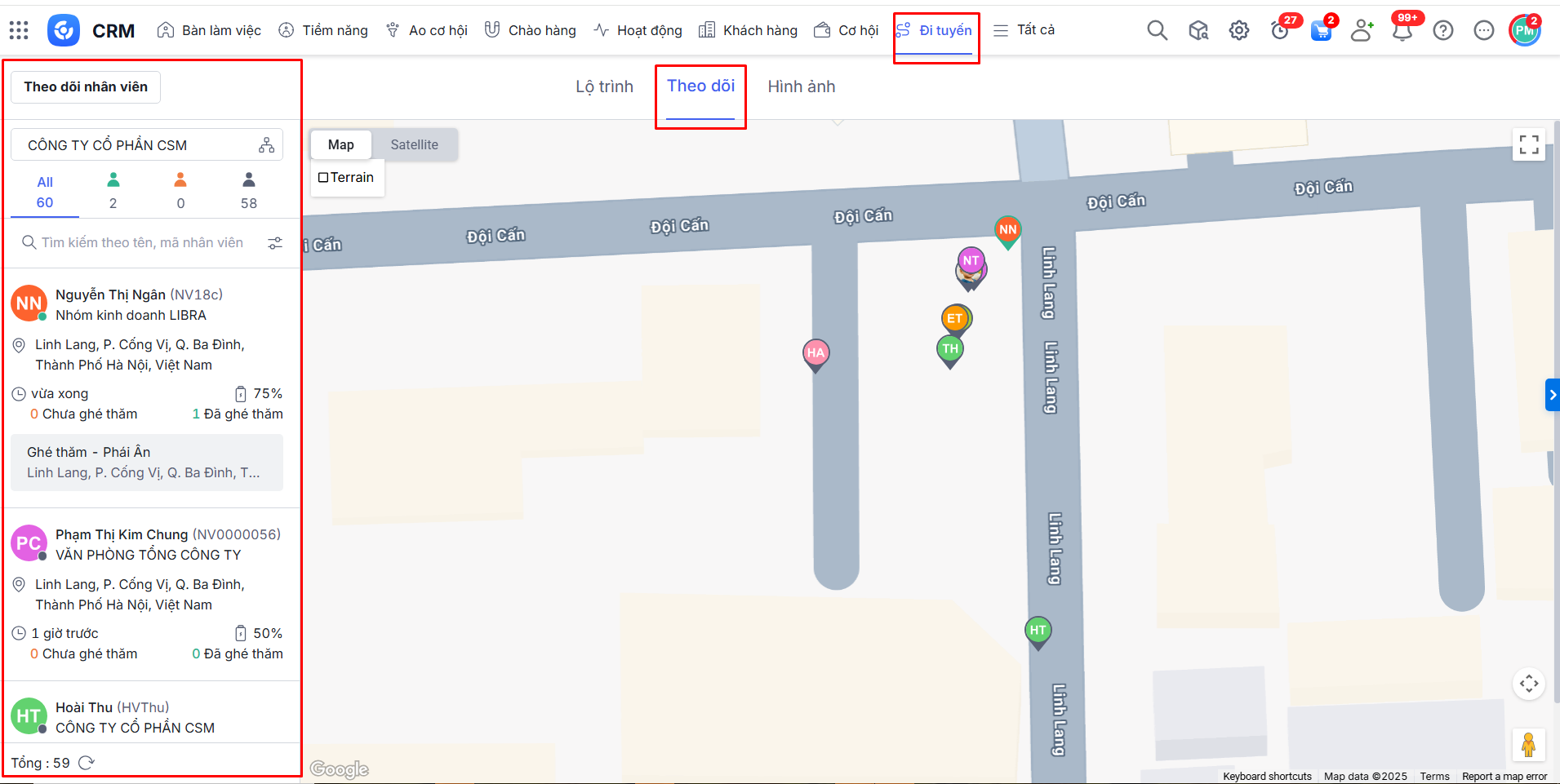This screenshot has height=784, width=1560.
Task: Click the Theo dõi nhân viên button
Action: coord(86,87)
